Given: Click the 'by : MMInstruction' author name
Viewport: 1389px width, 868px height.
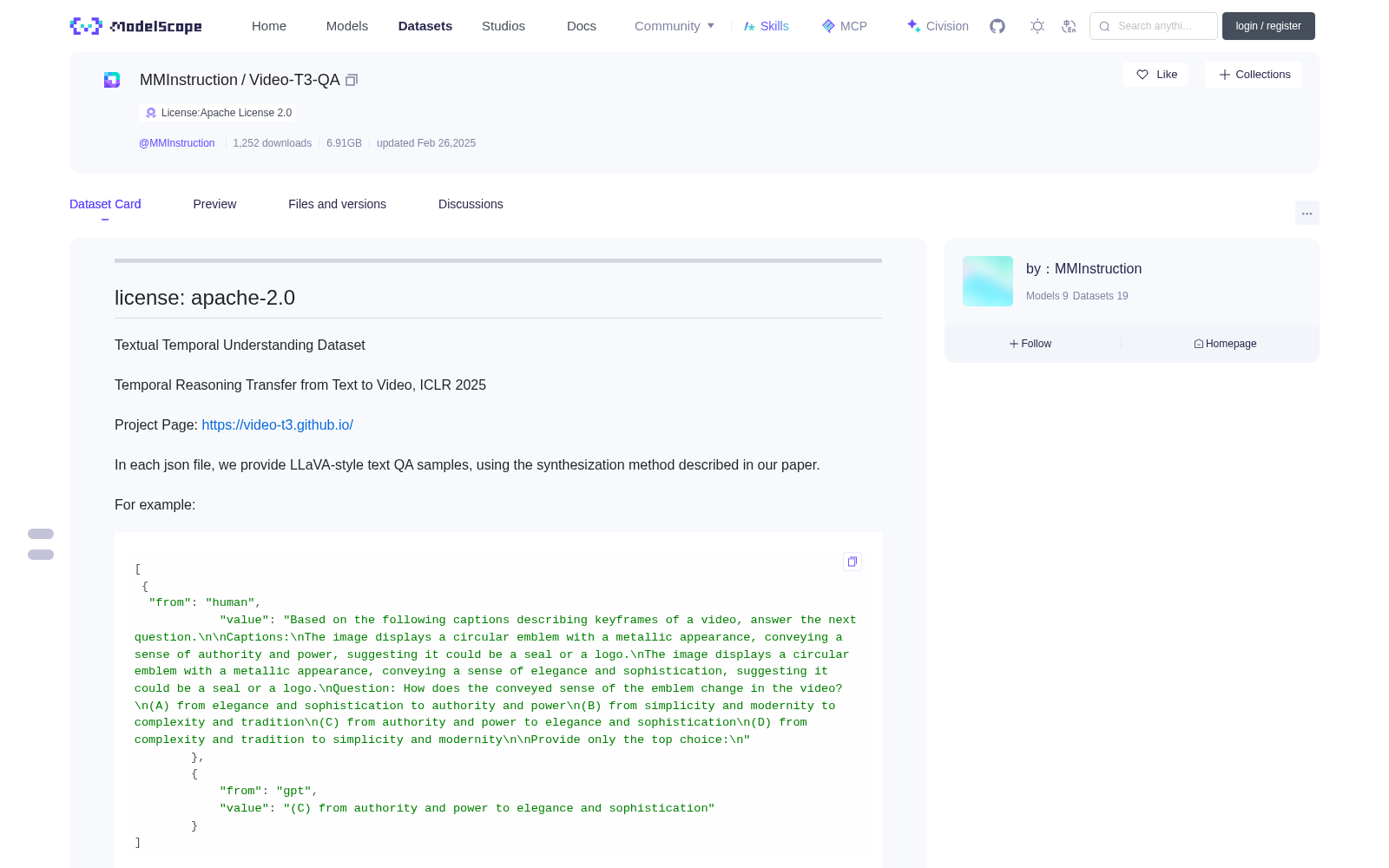Looking at the screenshot, I should click(1083, 269).
